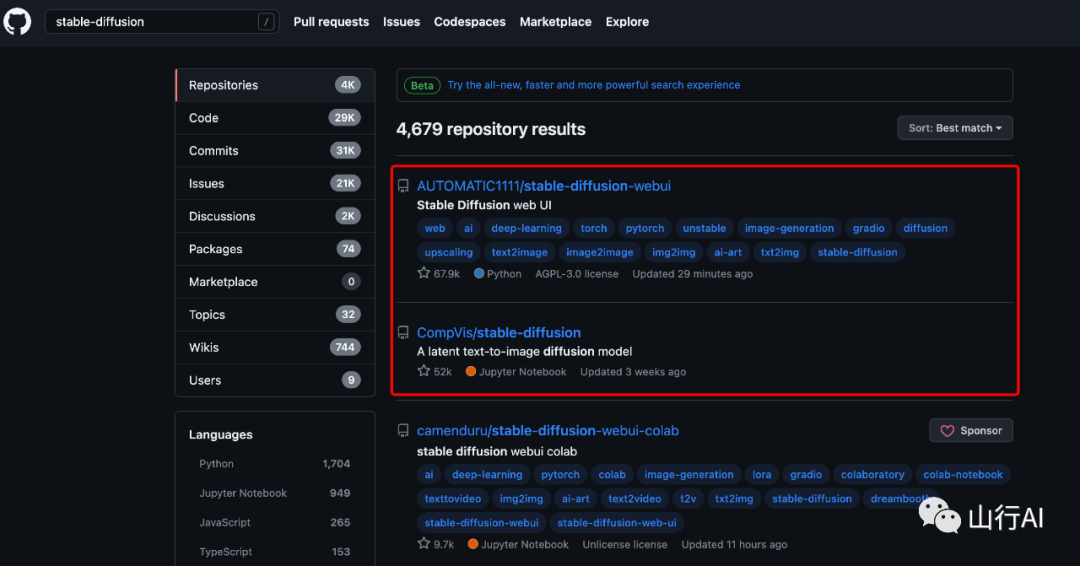
Task: Click the GitHub Octocat logo
Action: click(18, 21)
